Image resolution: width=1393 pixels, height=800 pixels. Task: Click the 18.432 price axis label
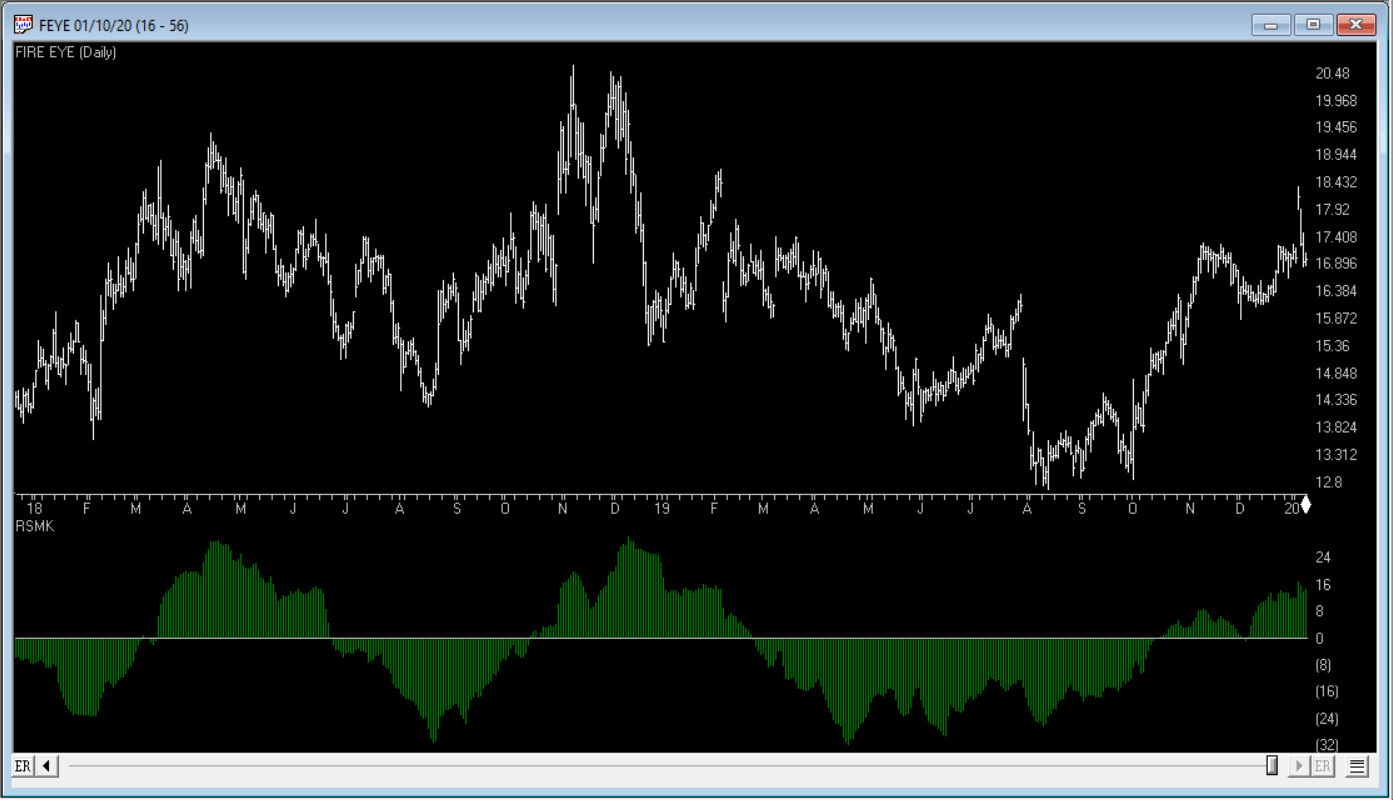[x=1337, y=182]
